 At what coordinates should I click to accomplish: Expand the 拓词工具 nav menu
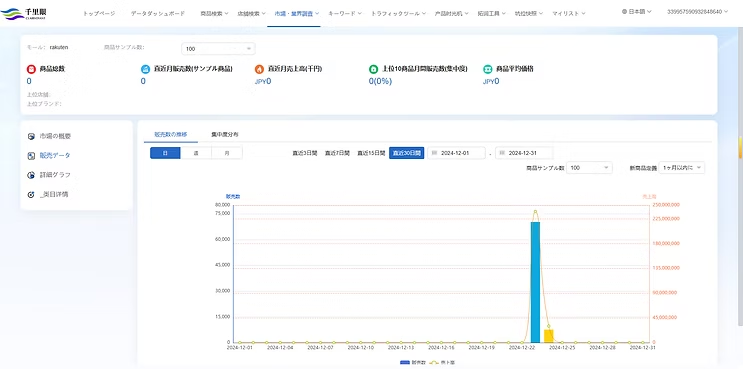tap(492, 14)
